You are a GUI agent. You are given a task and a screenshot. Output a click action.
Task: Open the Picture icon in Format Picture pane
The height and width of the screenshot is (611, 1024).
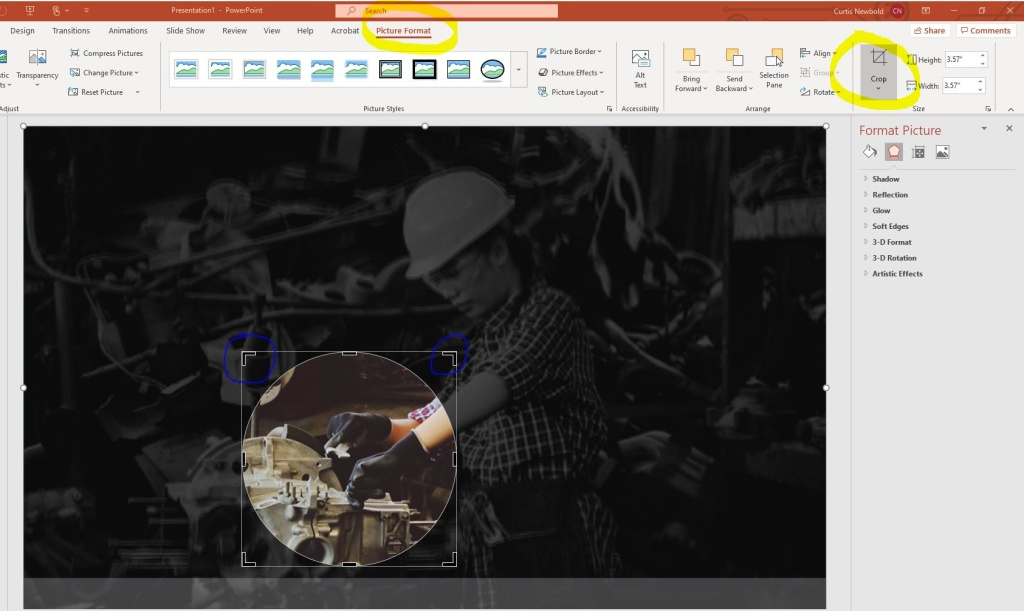[941, 151]
